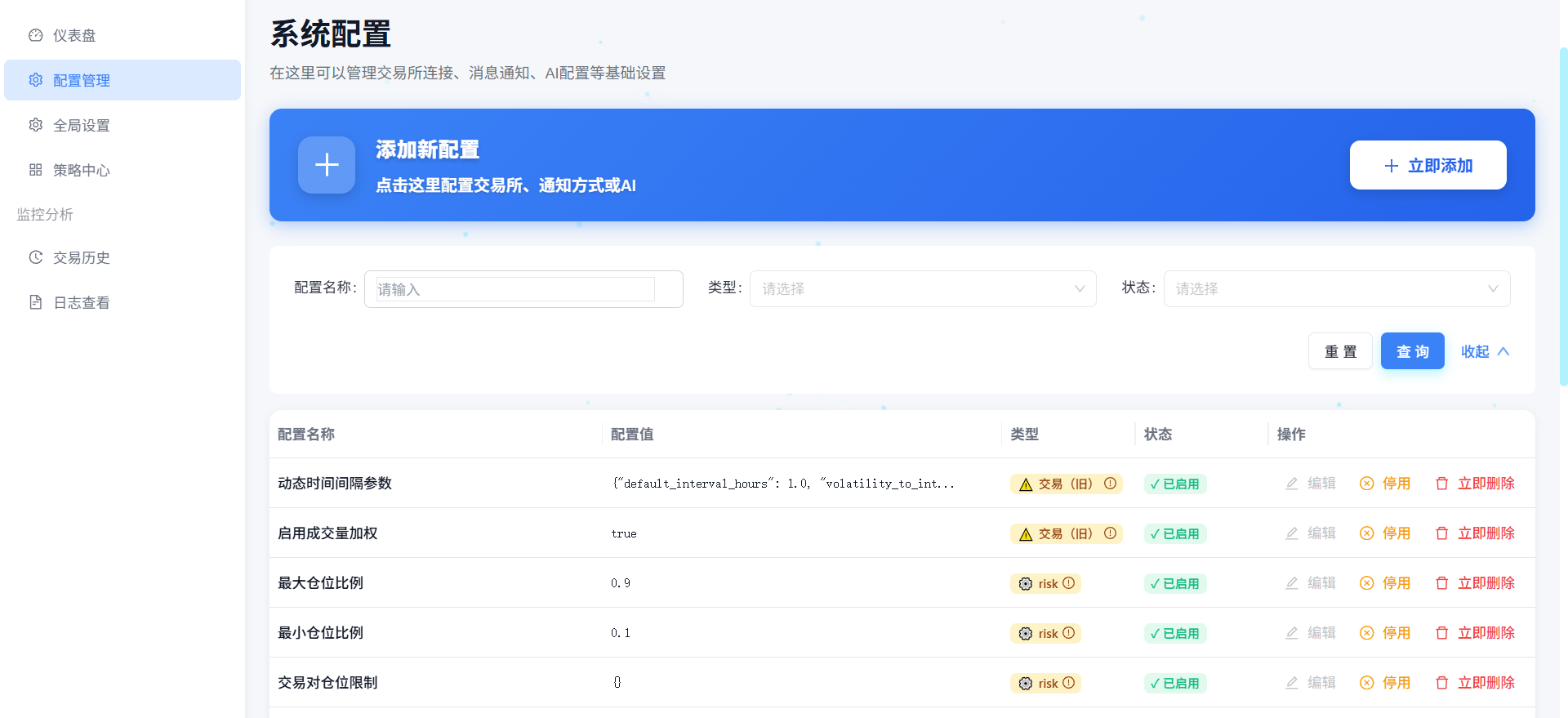Click the pencil edit icon for 最小仓位比例
1568x718 pixels.
click(1292, 633)
